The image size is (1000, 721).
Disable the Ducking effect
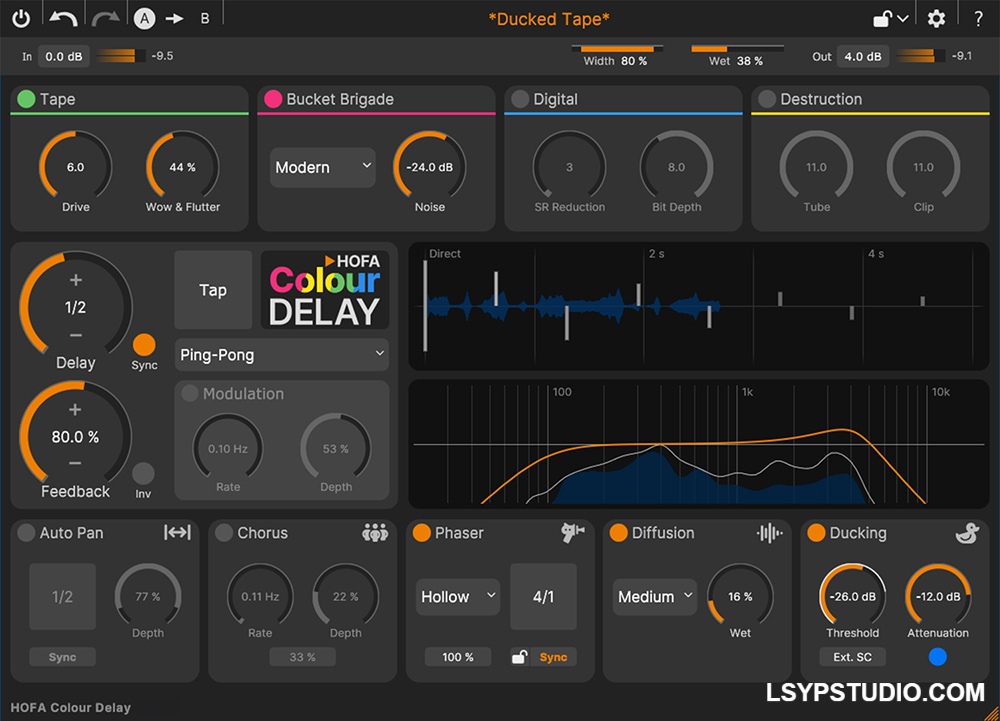[x=816, y=532]
